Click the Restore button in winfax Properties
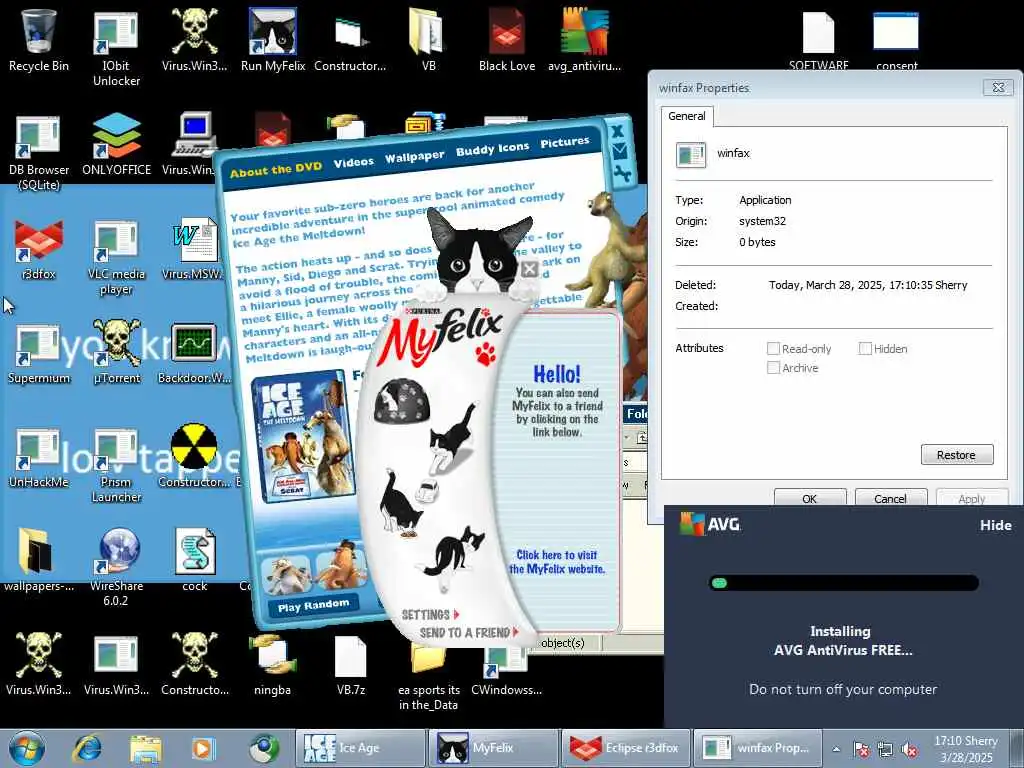This screenshot has width=1024, height=768. tap(957, 455)
